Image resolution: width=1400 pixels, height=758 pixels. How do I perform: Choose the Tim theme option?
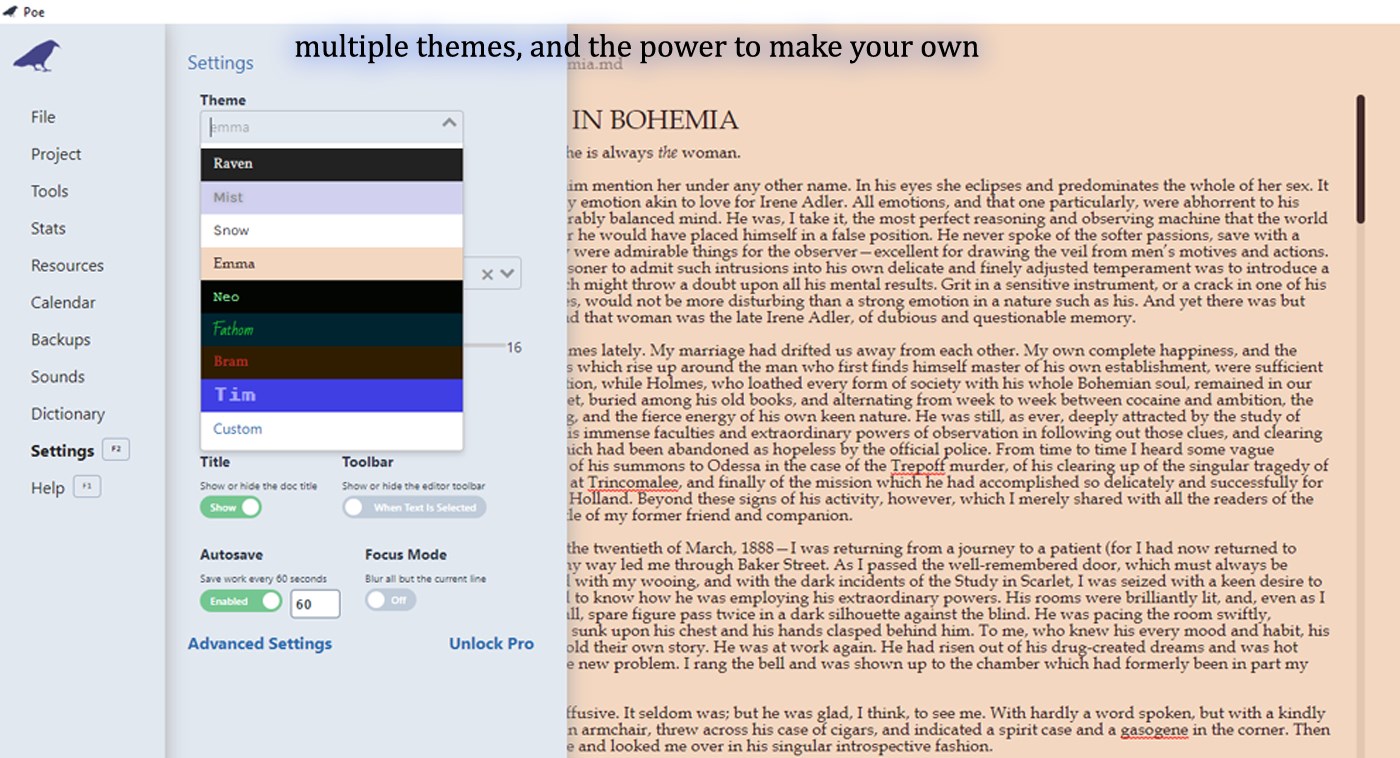332,395
